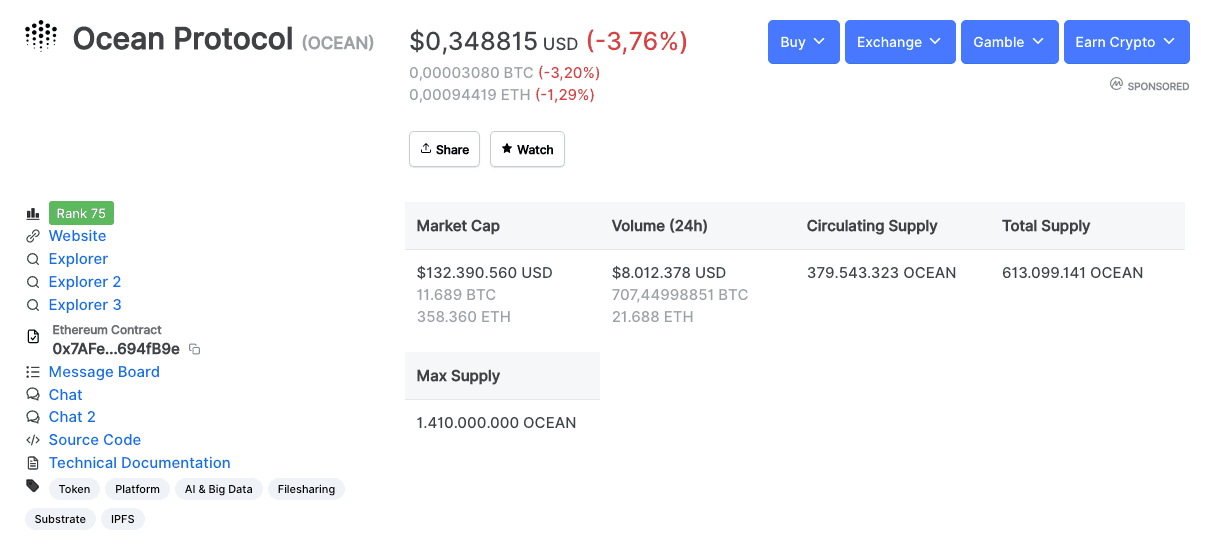Click the Sponsored label icon

pos(1117,85)
